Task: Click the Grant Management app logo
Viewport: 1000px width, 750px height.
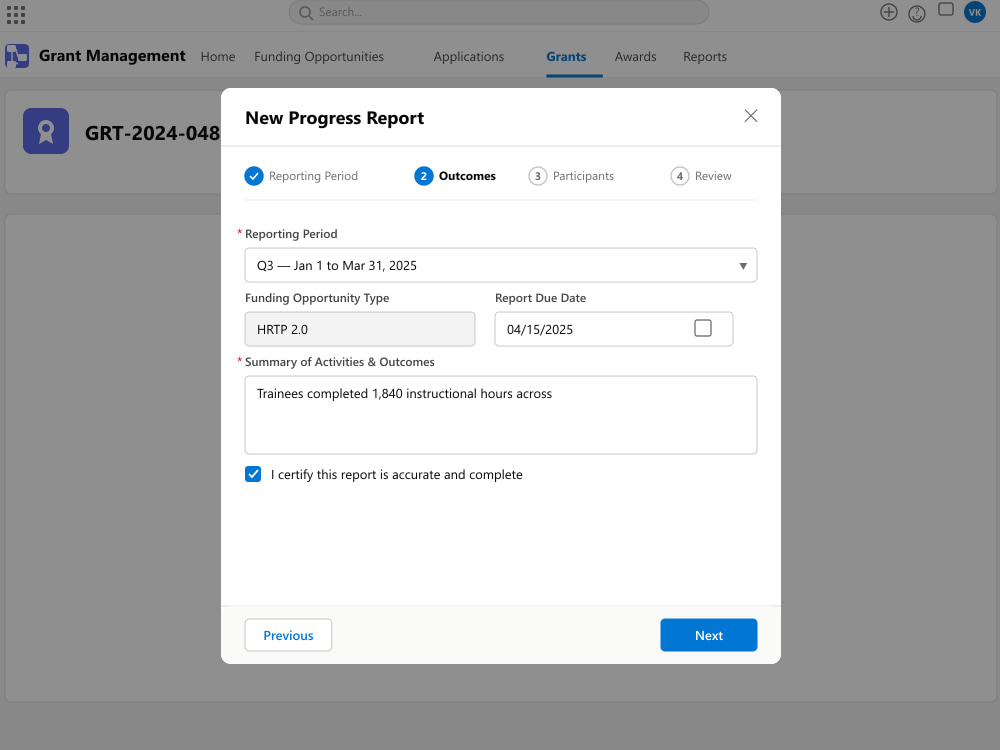Action: click(17, 56)
